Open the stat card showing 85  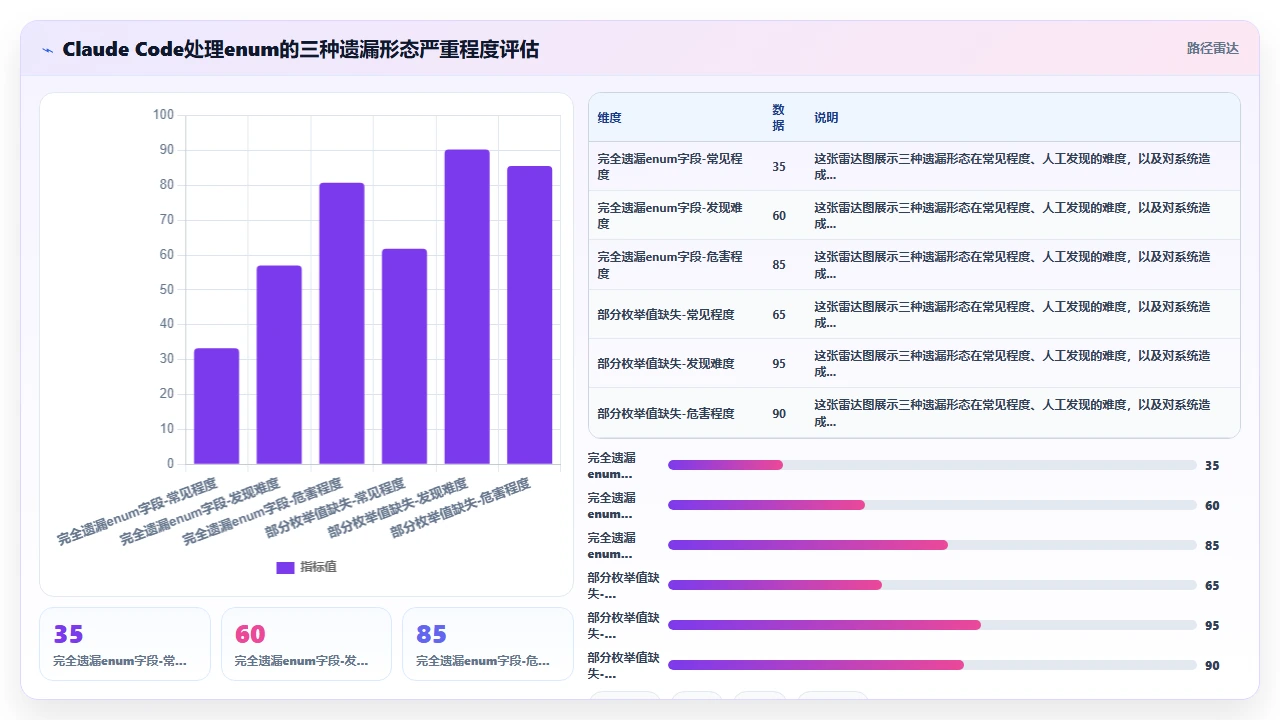click(488, 644)
